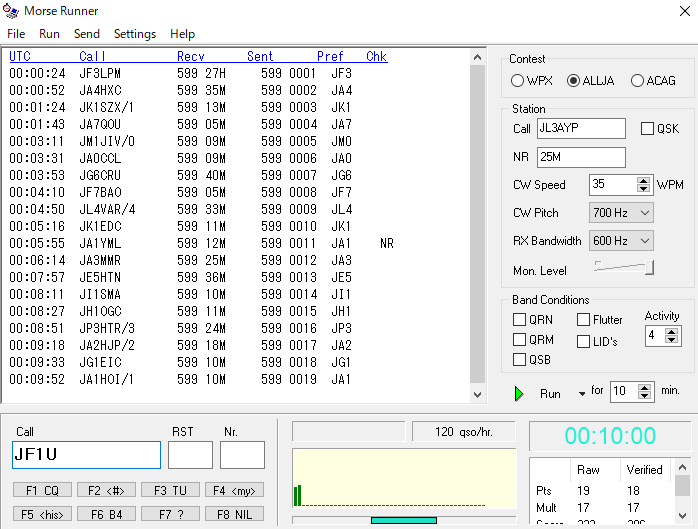Open the Help menu
Screen dimensions: 698x529
(x=183, y=34)
